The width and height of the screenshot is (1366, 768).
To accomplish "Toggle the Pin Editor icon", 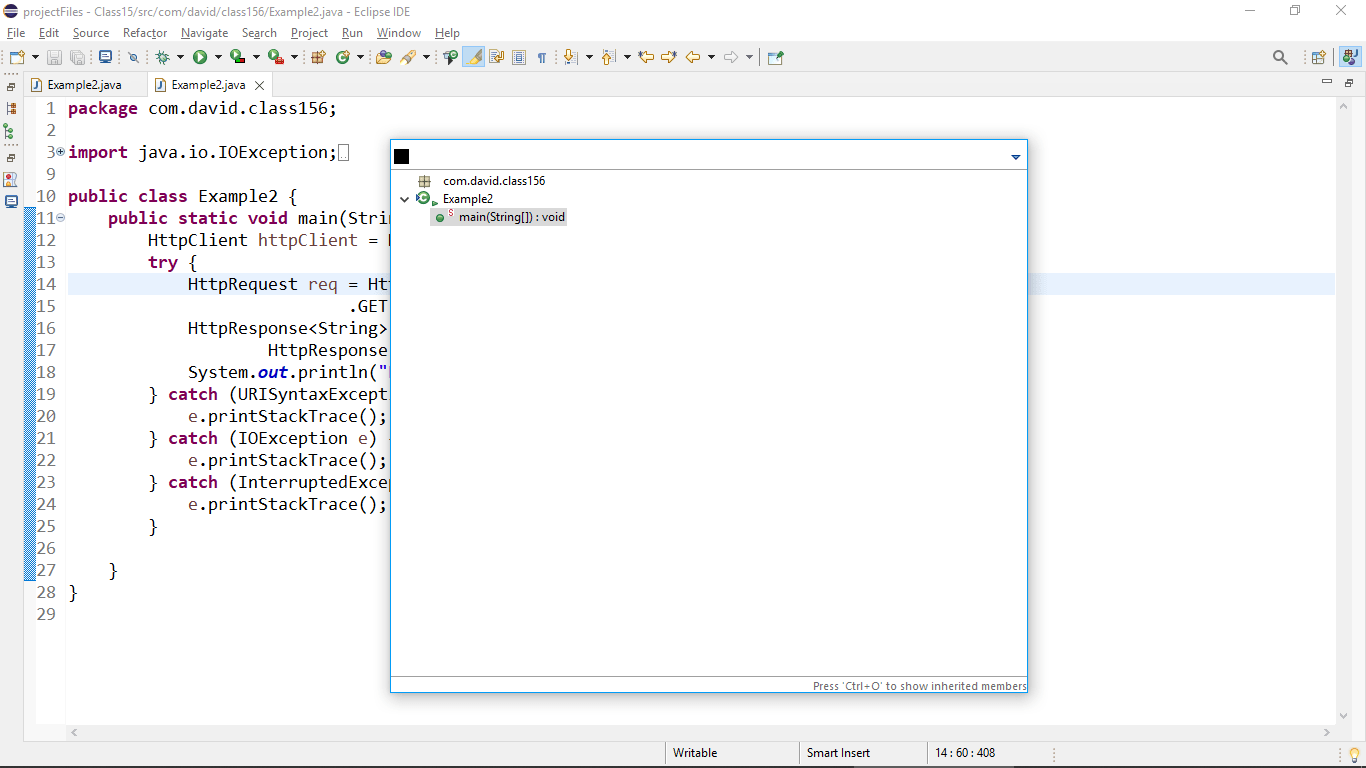I will click(x=775, y=57).
